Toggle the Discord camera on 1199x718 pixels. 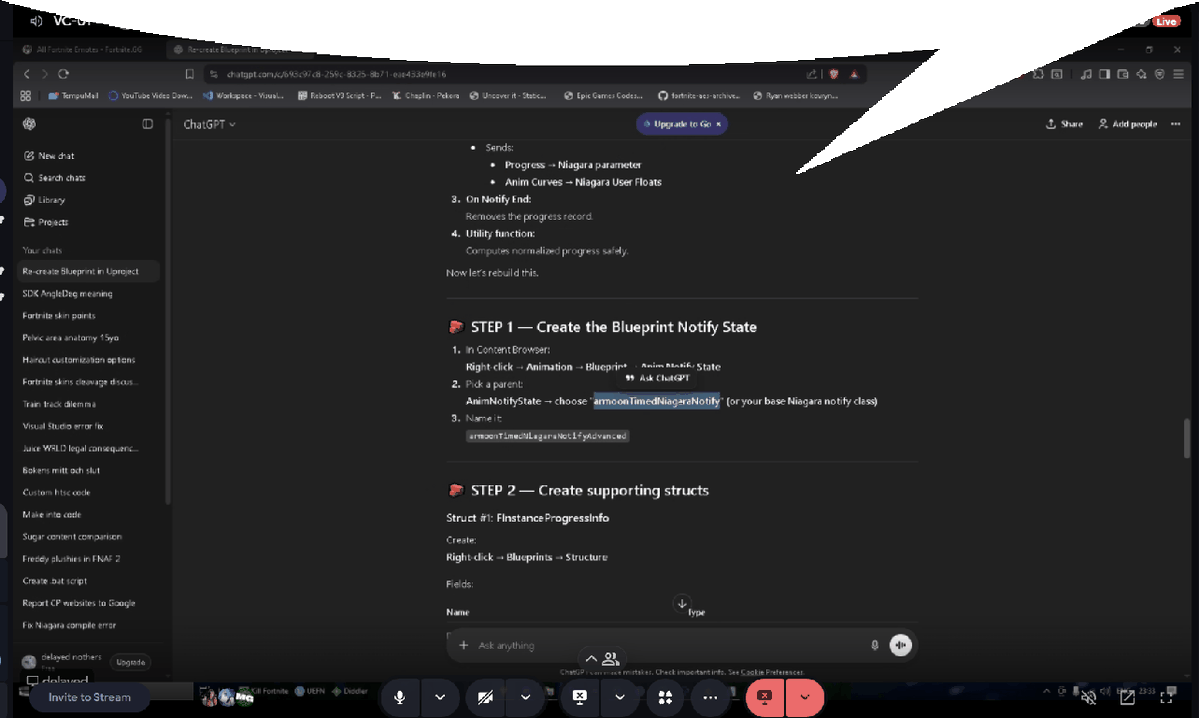[x=485, y=697]
